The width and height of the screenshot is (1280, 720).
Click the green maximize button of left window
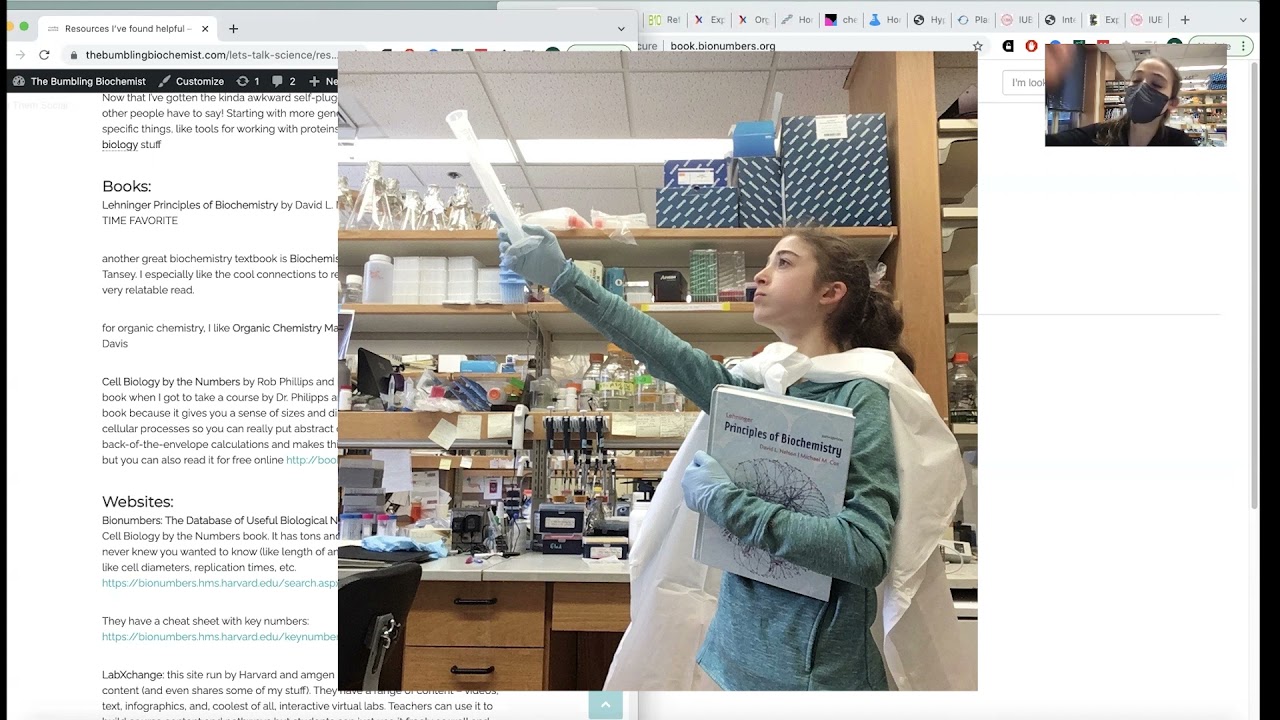24,26
